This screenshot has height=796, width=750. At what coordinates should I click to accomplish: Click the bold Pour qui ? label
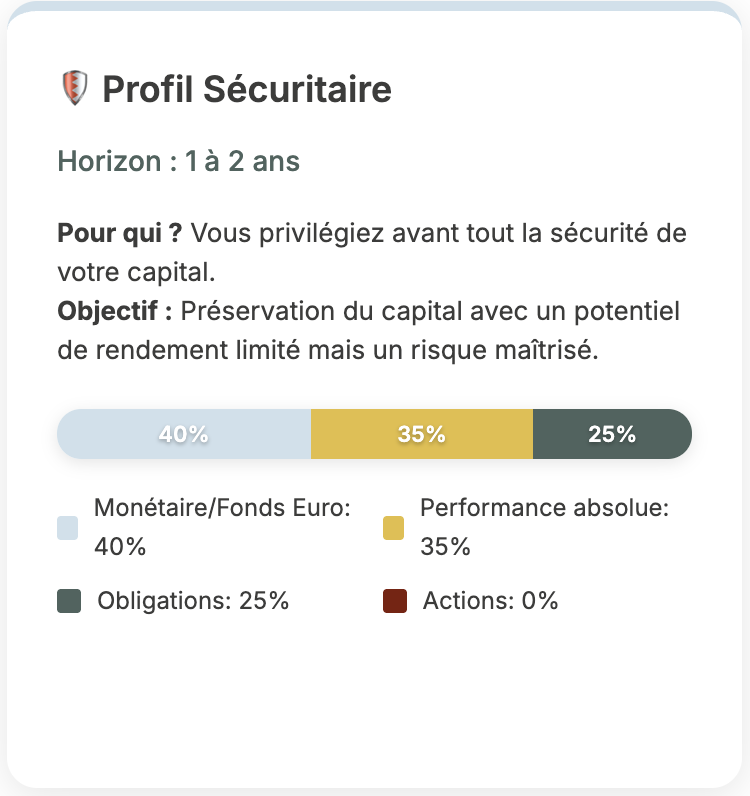point(120,234)
